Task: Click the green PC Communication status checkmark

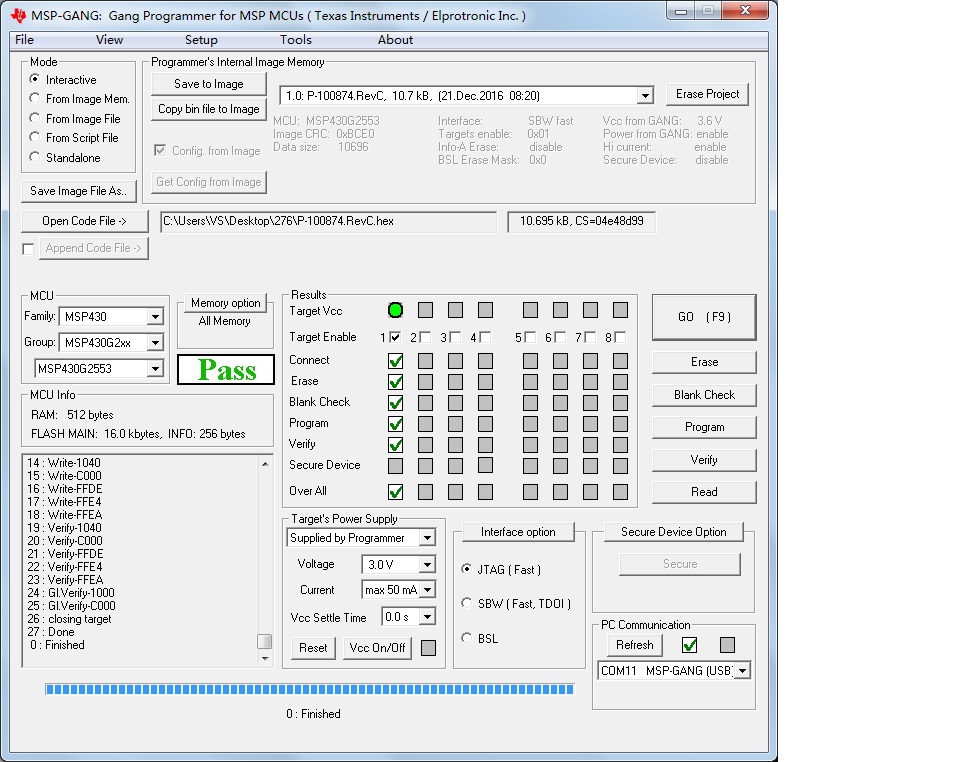Action: click(x=689, y=644)
